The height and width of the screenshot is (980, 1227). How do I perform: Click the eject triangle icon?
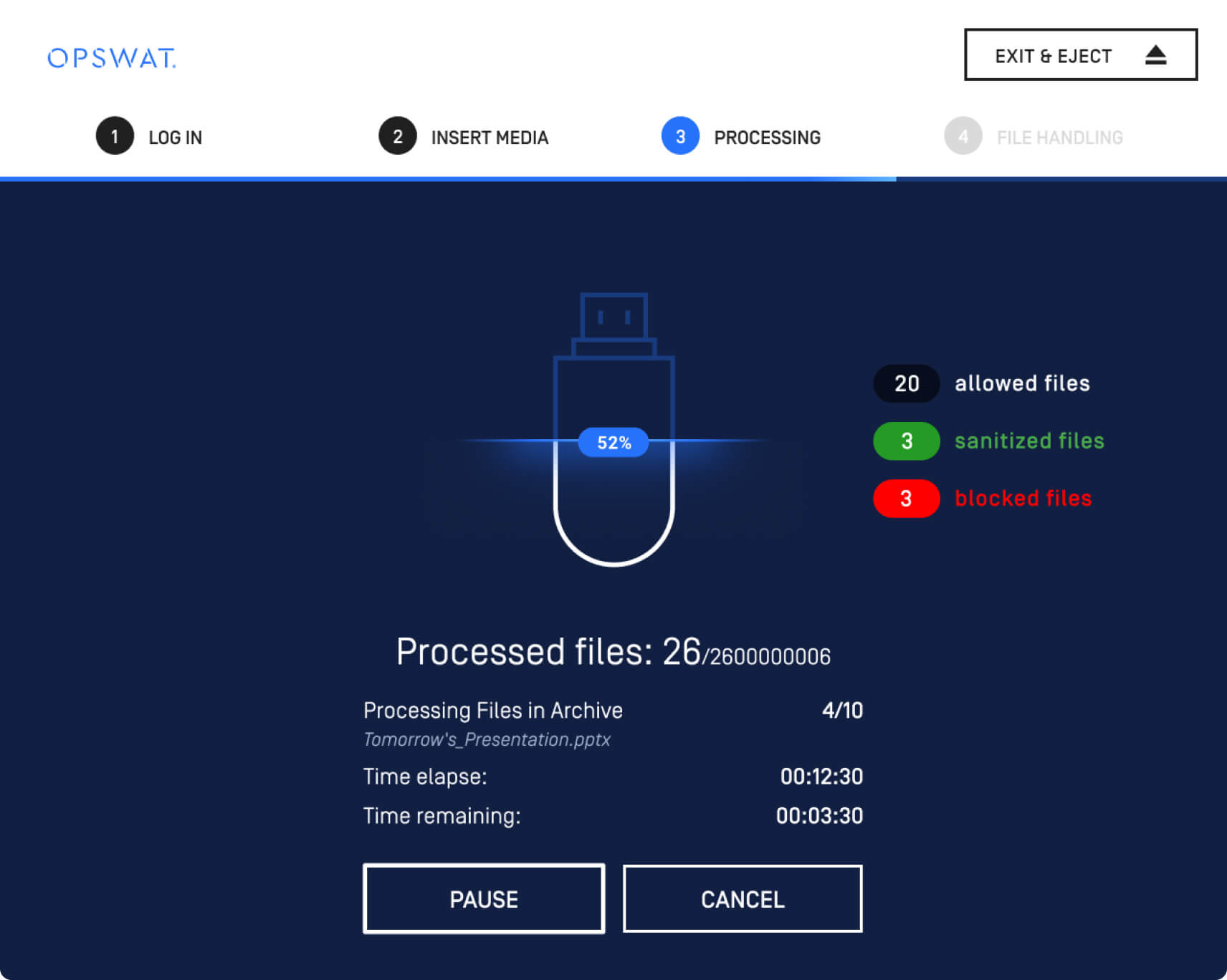(x=1155, y=55)
